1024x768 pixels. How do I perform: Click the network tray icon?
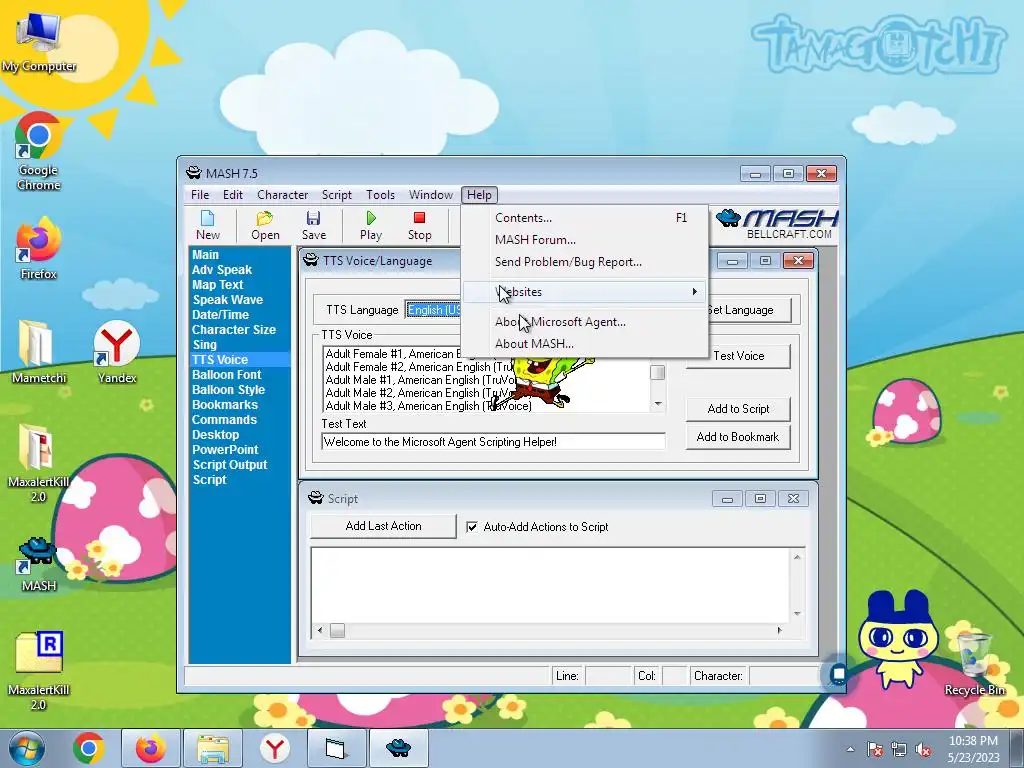[899, 750]
